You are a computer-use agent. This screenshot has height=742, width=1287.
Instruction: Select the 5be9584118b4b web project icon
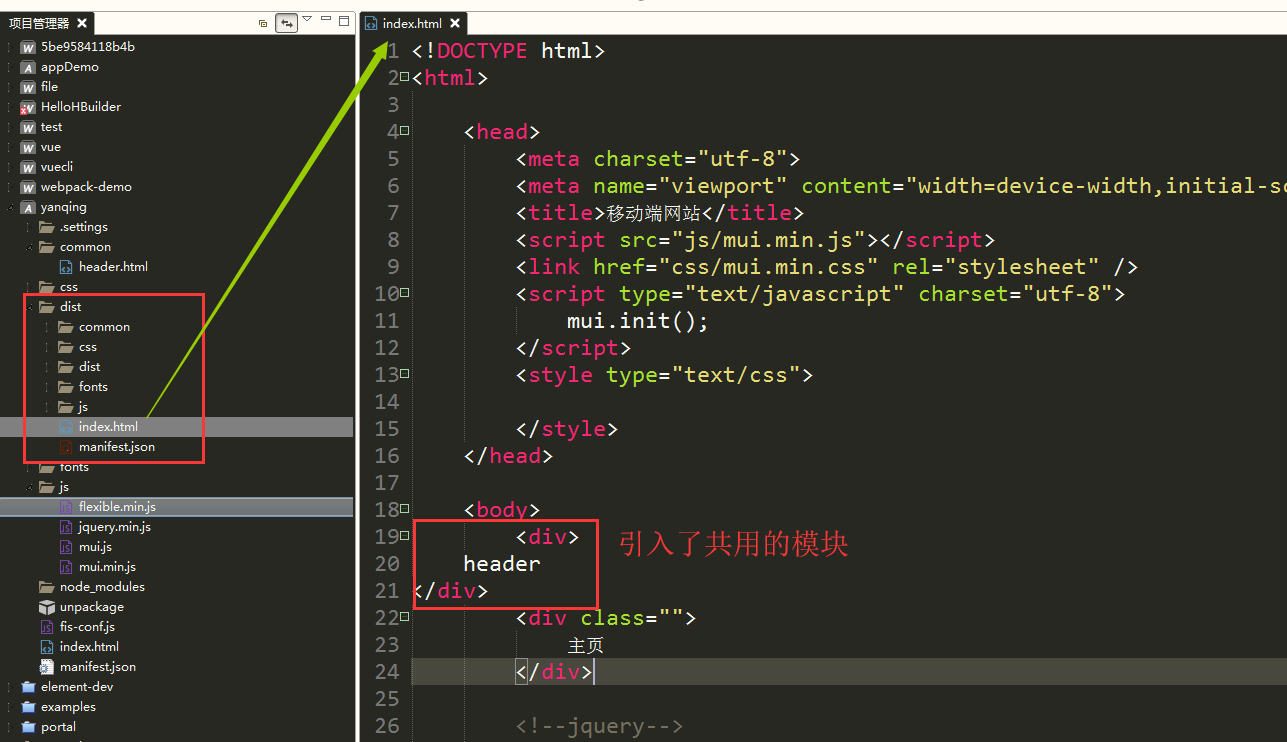pyautogui.click(x=28, y=47)
